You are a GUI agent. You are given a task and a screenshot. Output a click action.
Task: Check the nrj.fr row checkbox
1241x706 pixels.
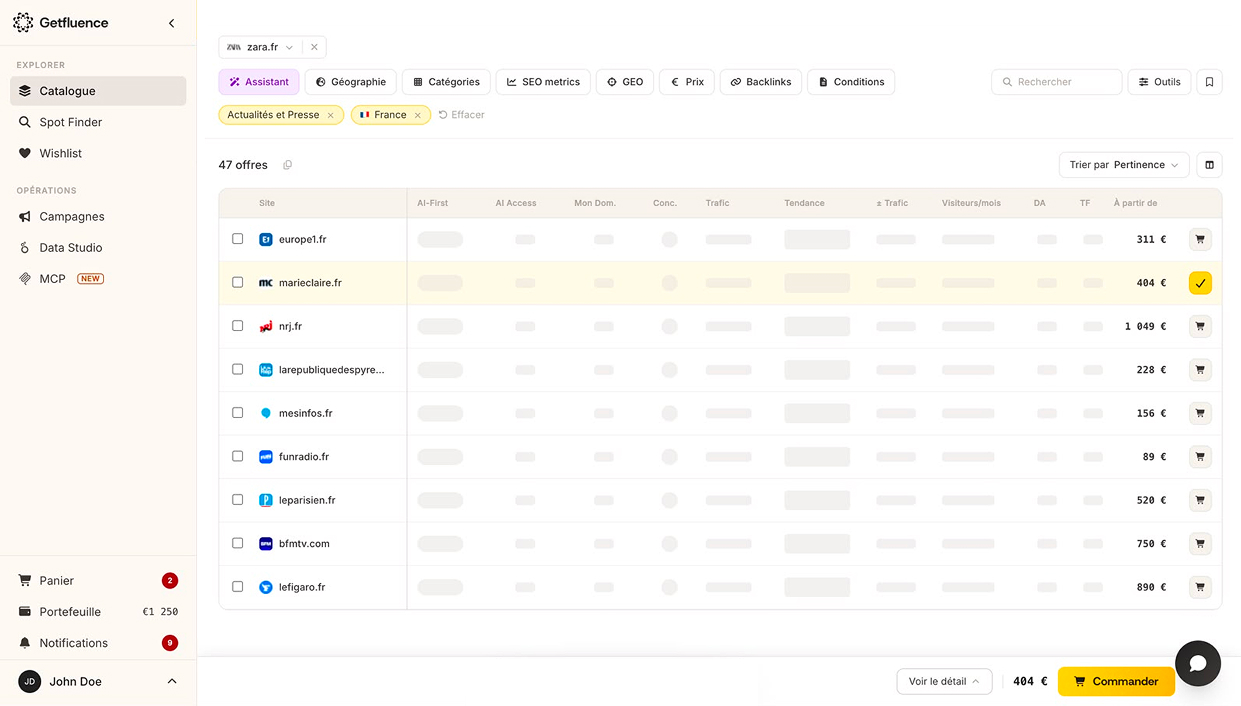(x=238, y=326)
